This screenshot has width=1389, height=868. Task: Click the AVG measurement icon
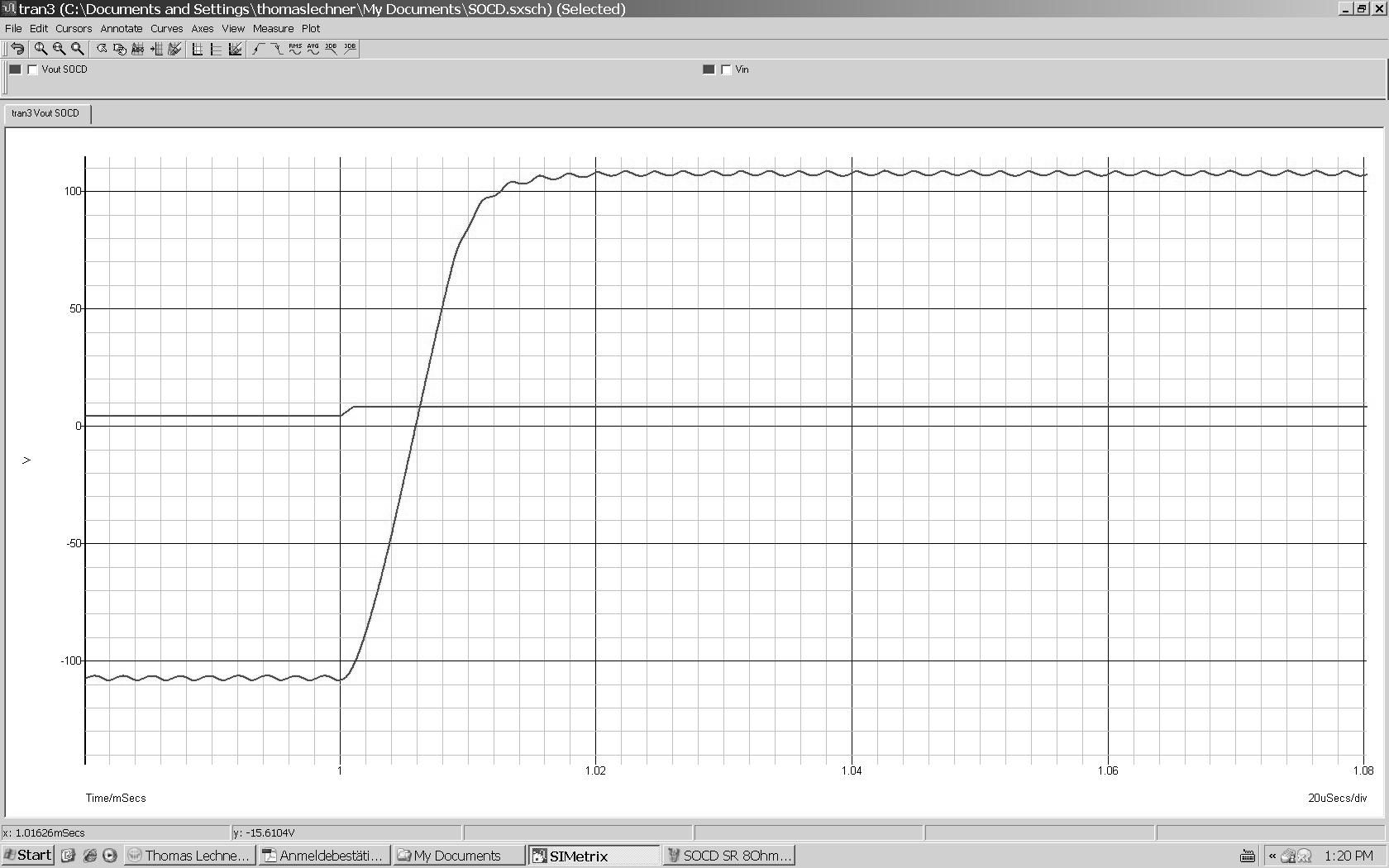point(313,49)
